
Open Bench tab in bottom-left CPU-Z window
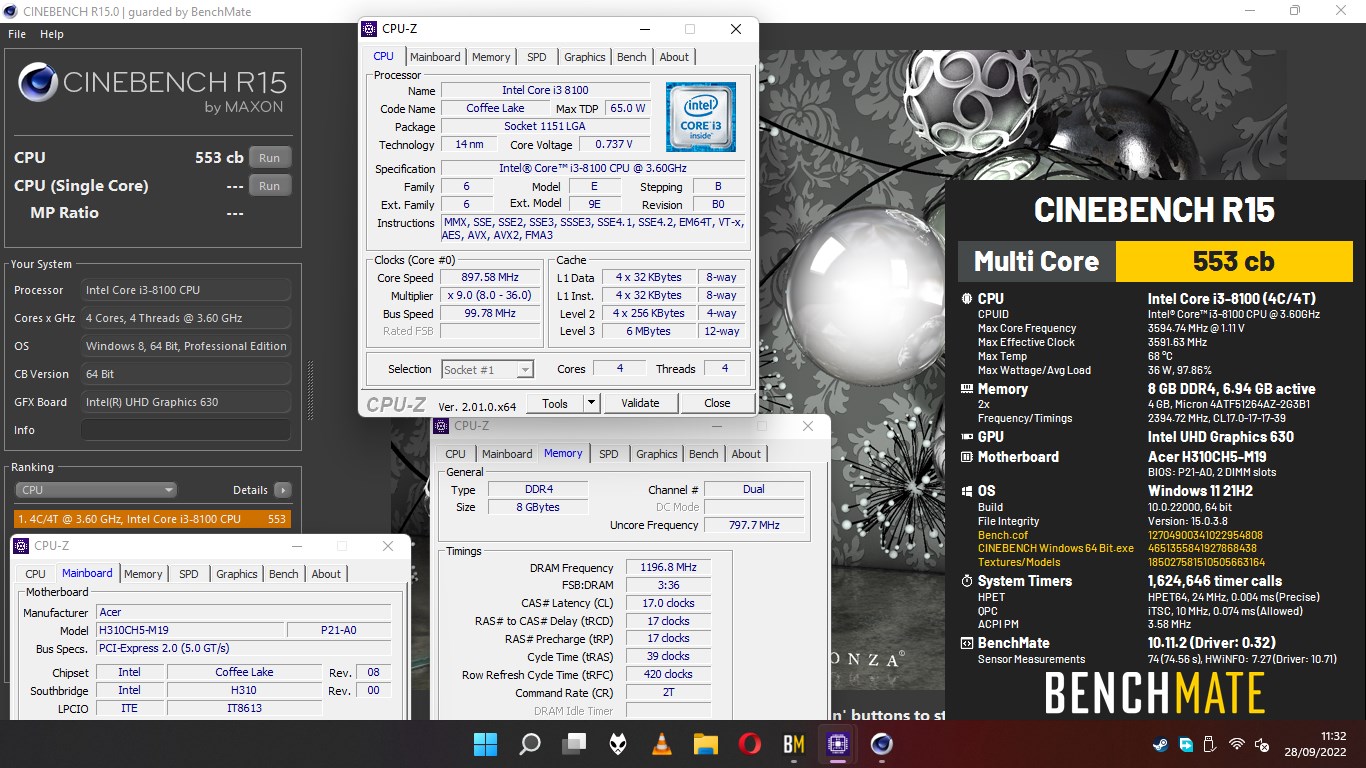284,574
